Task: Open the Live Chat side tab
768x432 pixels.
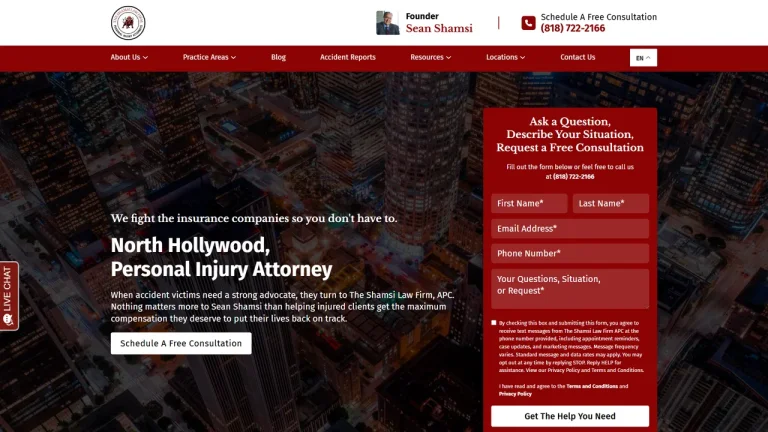Action: coord(8,296)
